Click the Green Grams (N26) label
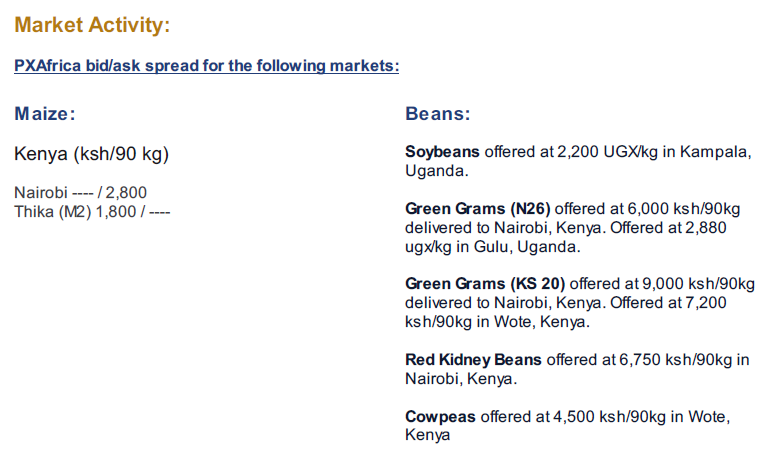776x469 pixels. (x=478, y=209)
